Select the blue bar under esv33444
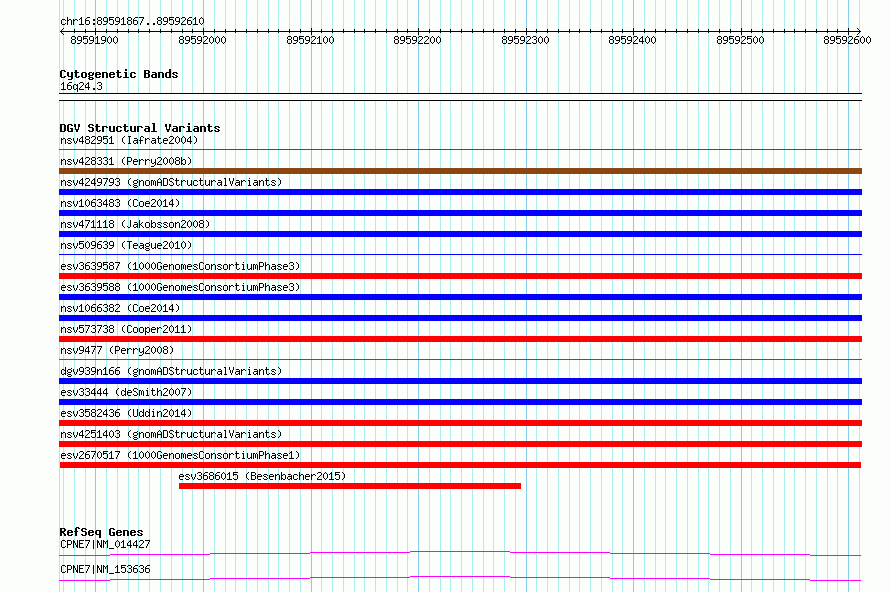 click(460, 402)
